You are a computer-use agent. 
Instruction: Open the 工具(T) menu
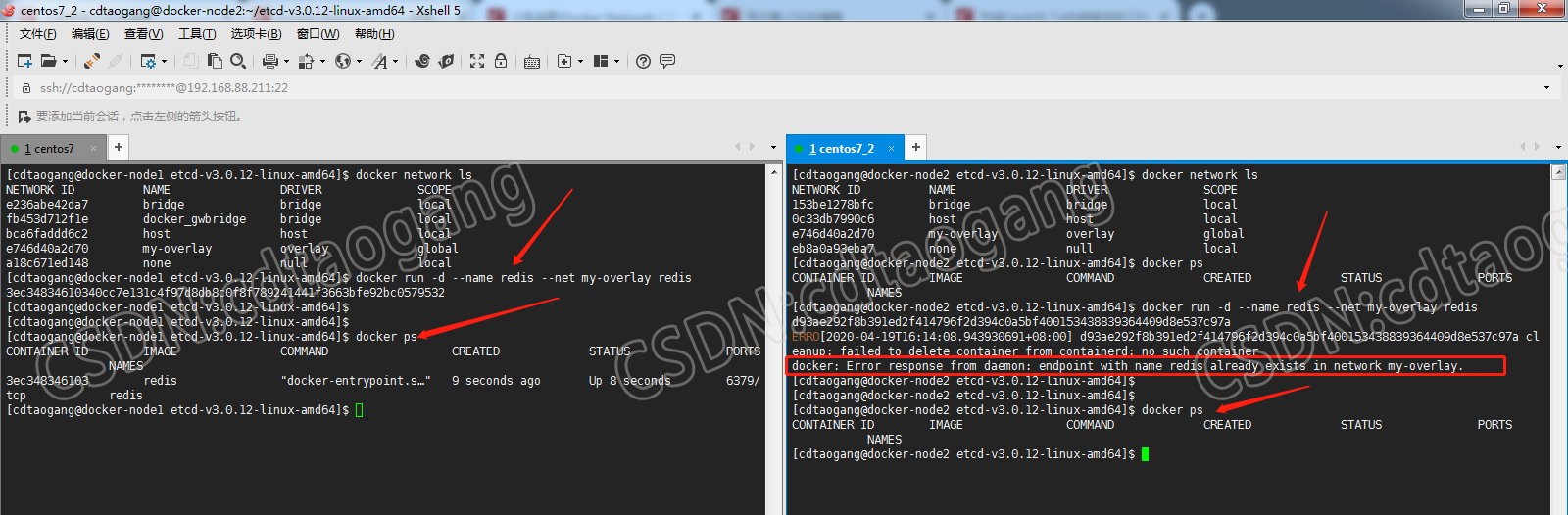pos(197,34)
